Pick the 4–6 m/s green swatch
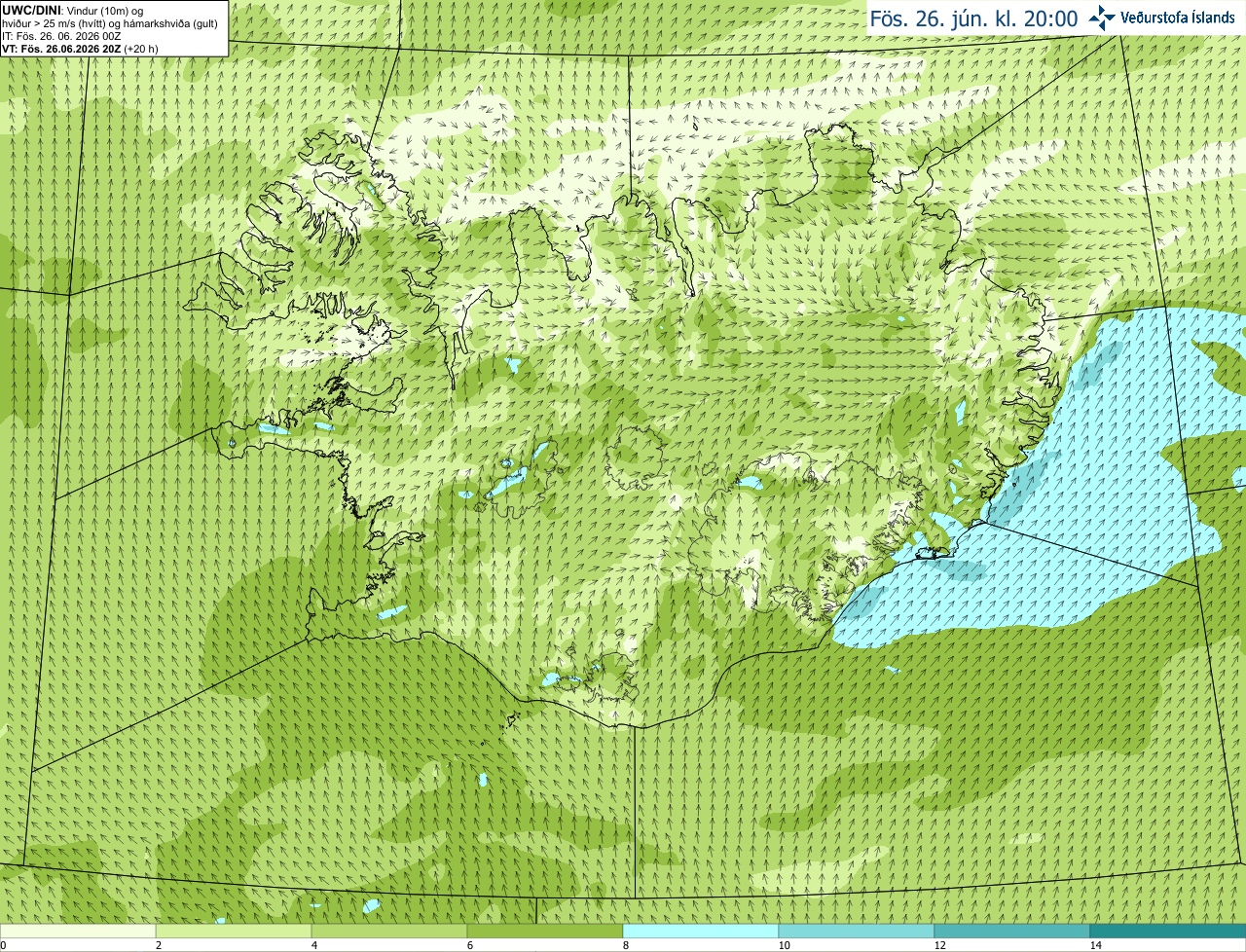 389,931
